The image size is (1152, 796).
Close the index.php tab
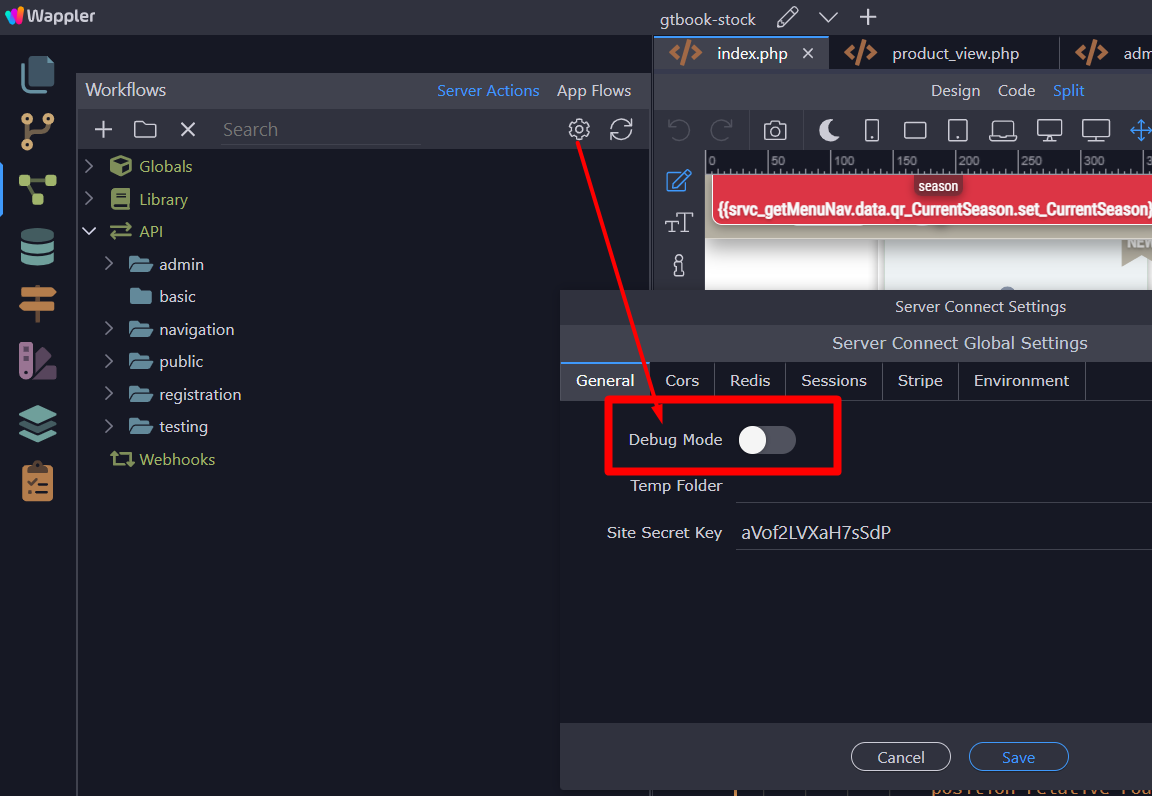(808, 54)
